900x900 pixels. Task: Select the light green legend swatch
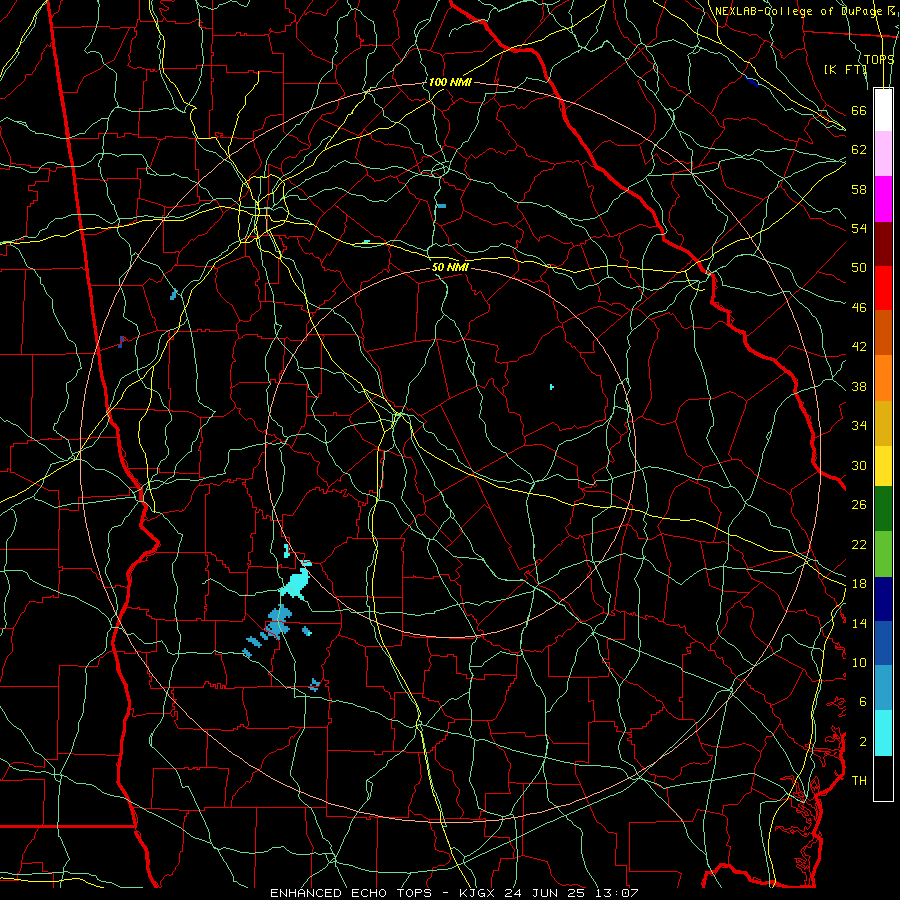[x=883, y=554]
